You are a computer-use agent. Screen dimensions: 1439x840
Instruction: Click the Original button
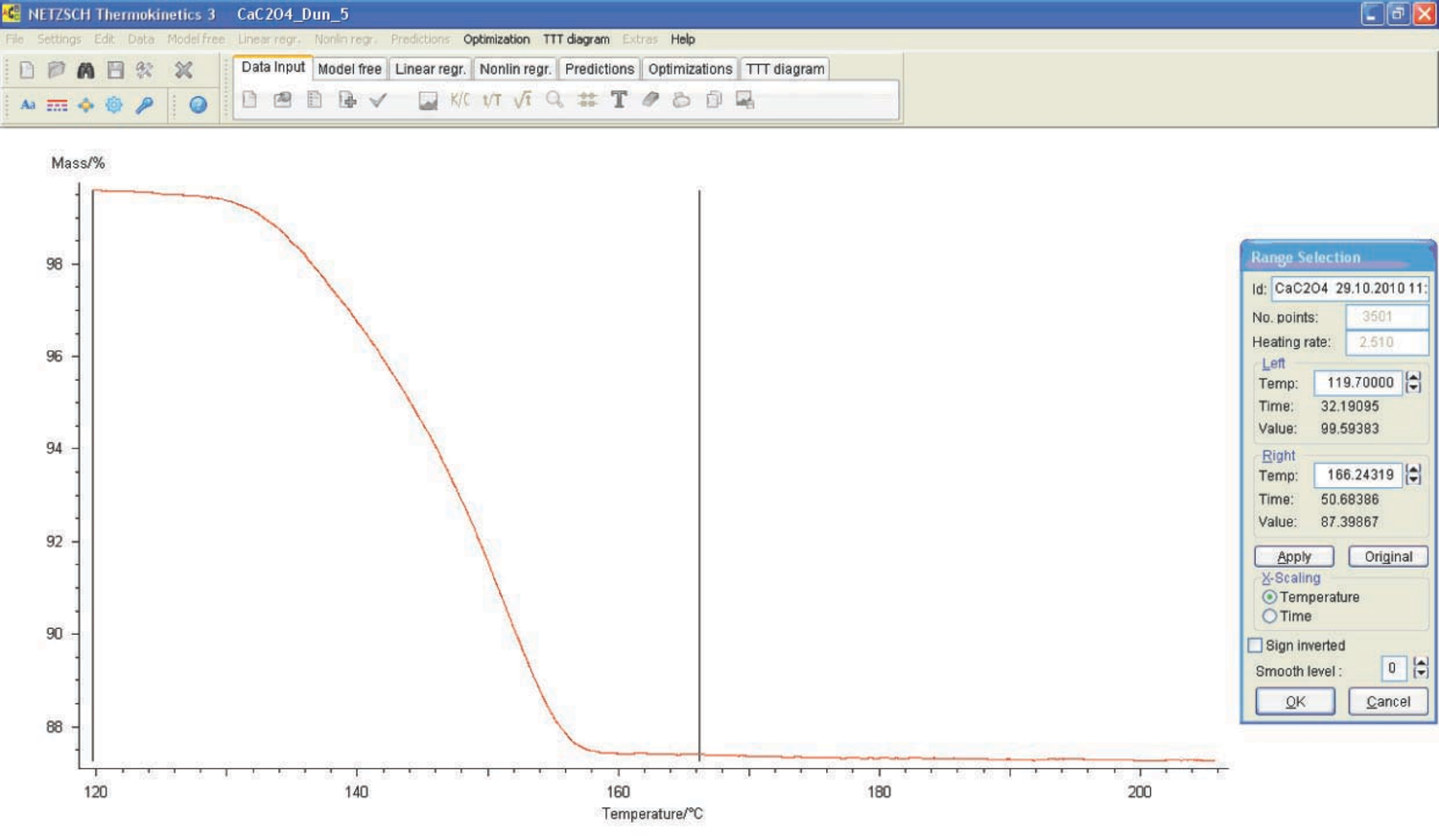[1388, 557]
